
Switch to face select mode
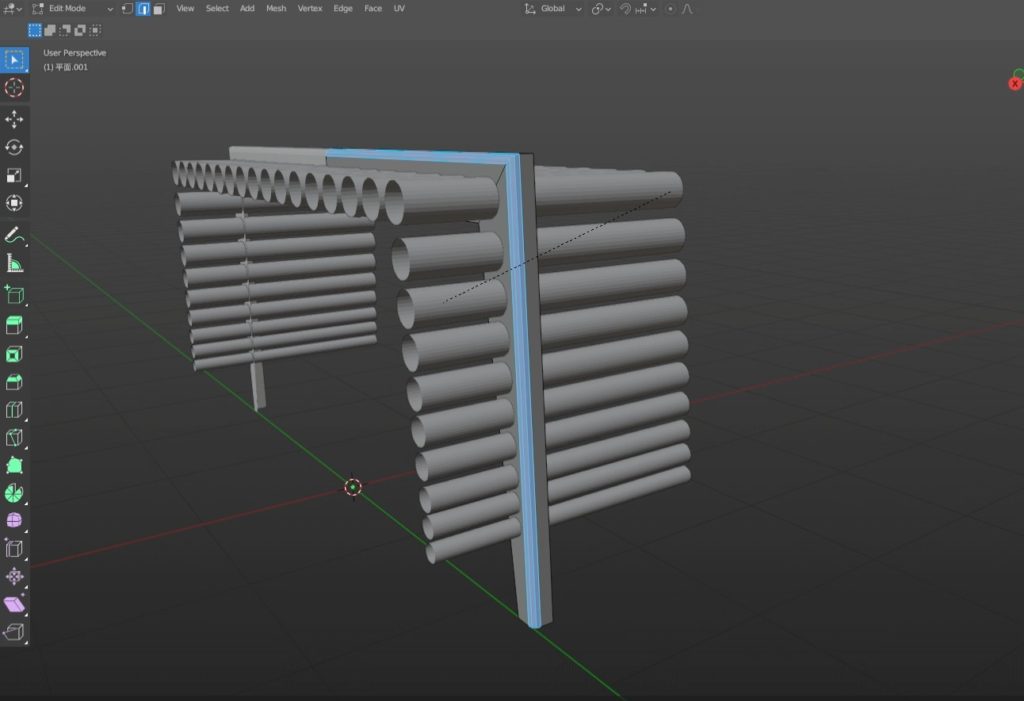click(158, 9)
